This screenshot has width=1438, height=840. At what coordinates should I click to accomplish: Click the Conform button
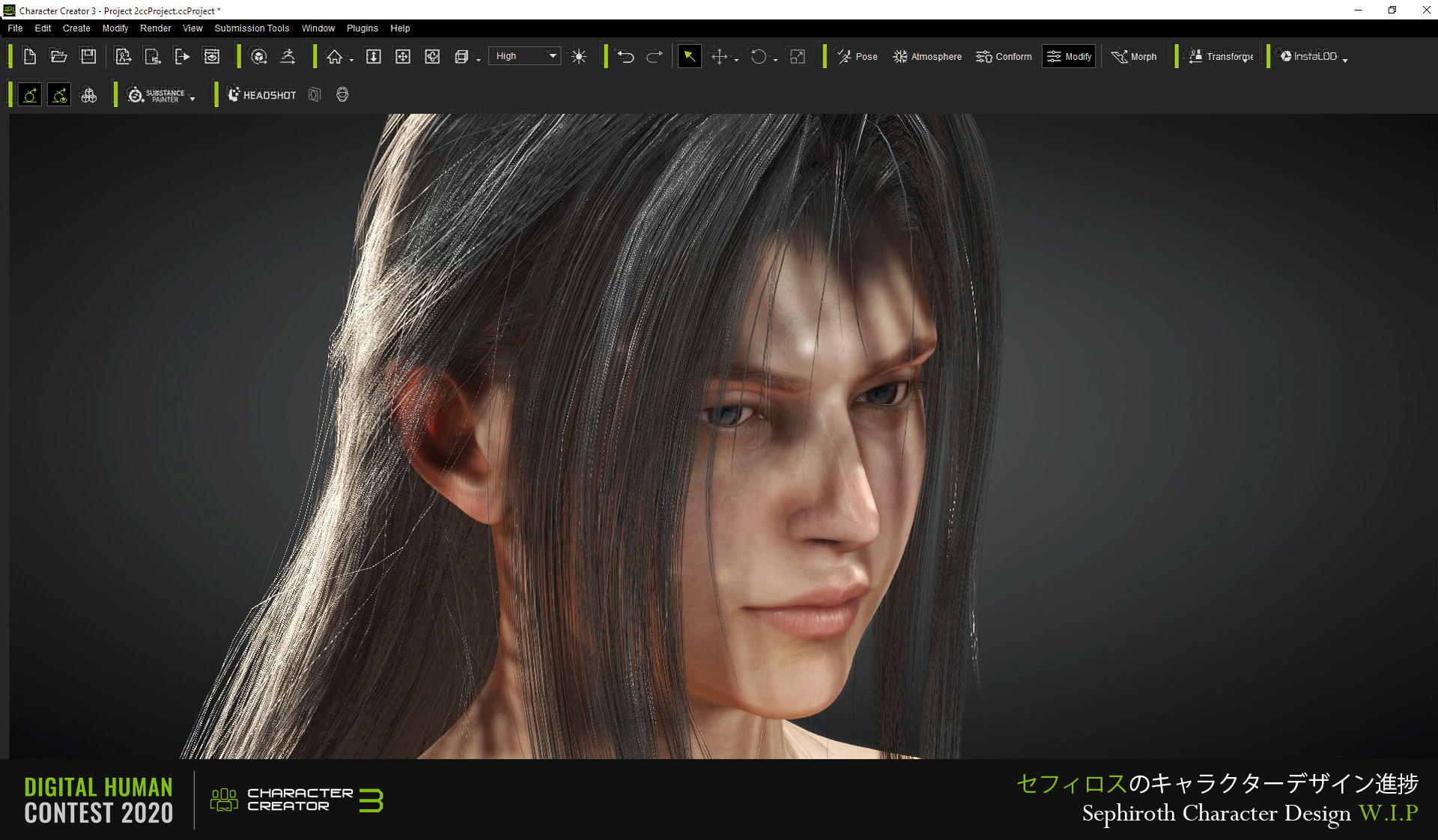click(1004, 56)
